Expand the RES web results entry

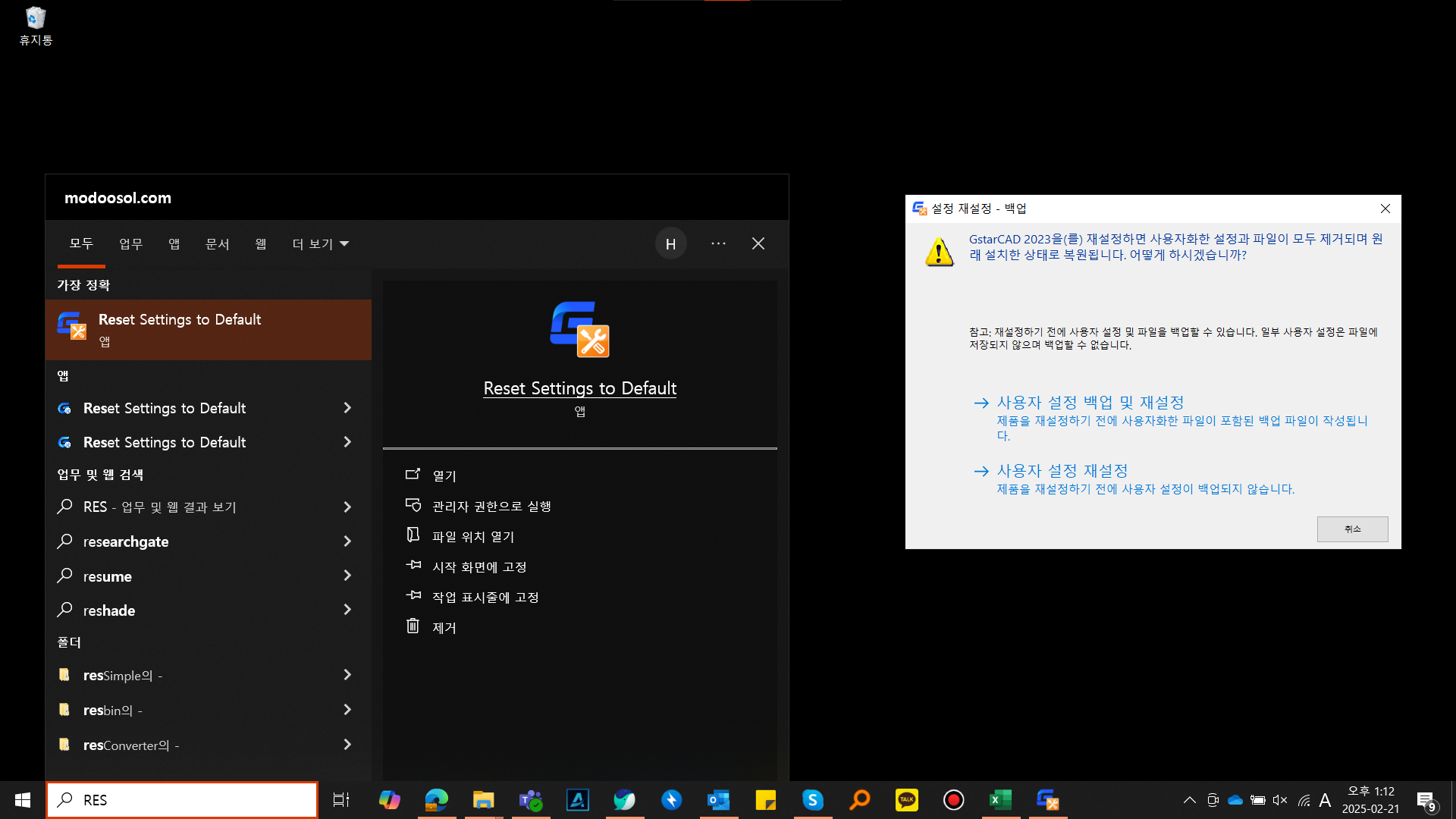pos(347,507)
